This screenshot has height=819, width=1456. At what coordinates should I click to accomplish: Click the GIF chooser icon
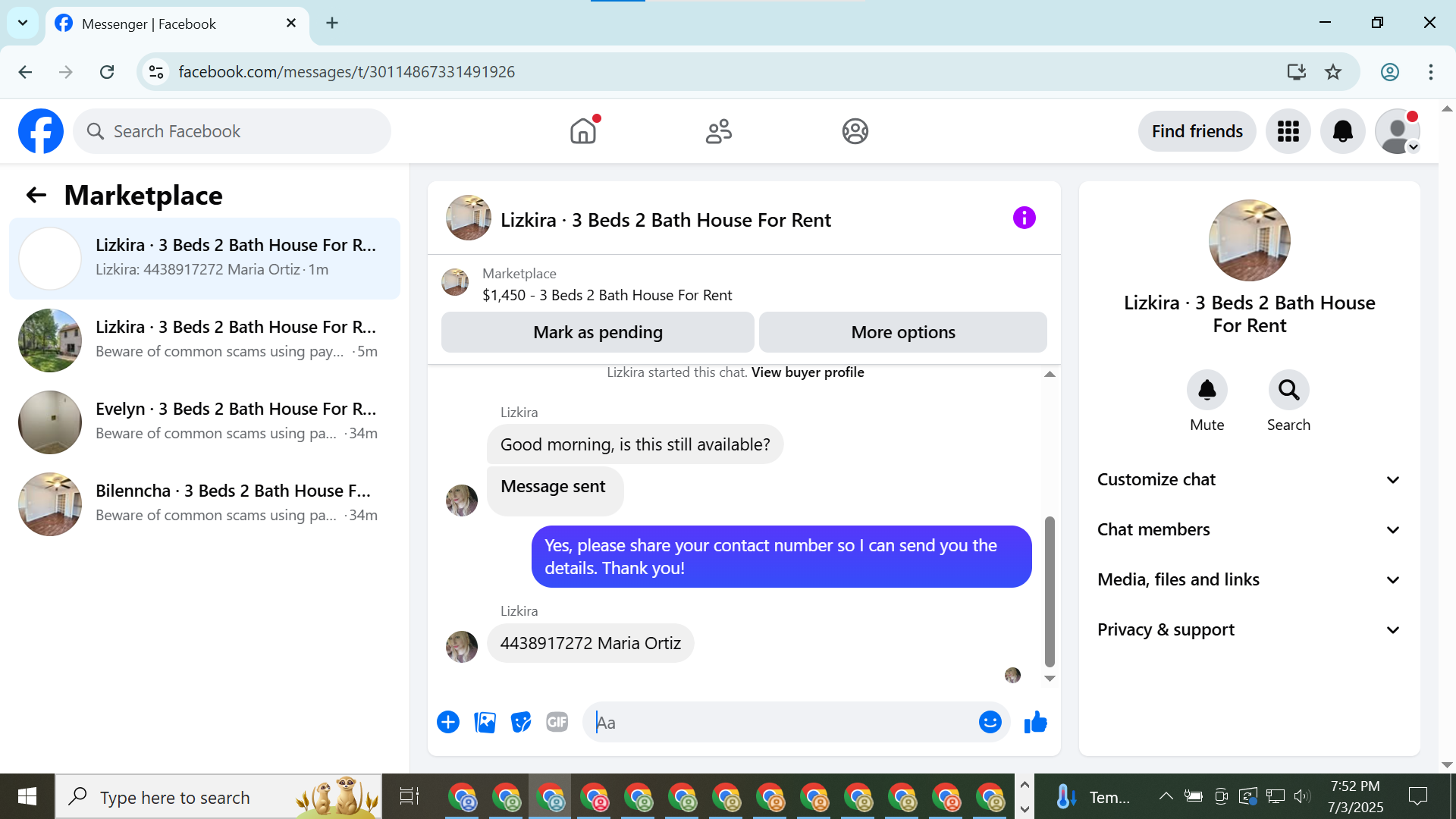pos(557,723)
